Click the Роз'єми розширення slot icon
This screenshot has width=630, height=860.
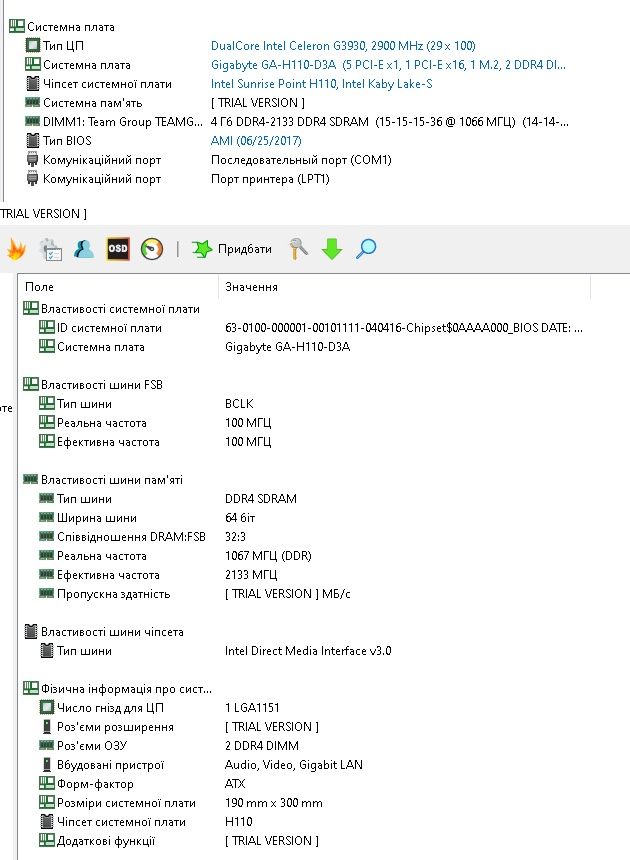[x=47, y=727]
